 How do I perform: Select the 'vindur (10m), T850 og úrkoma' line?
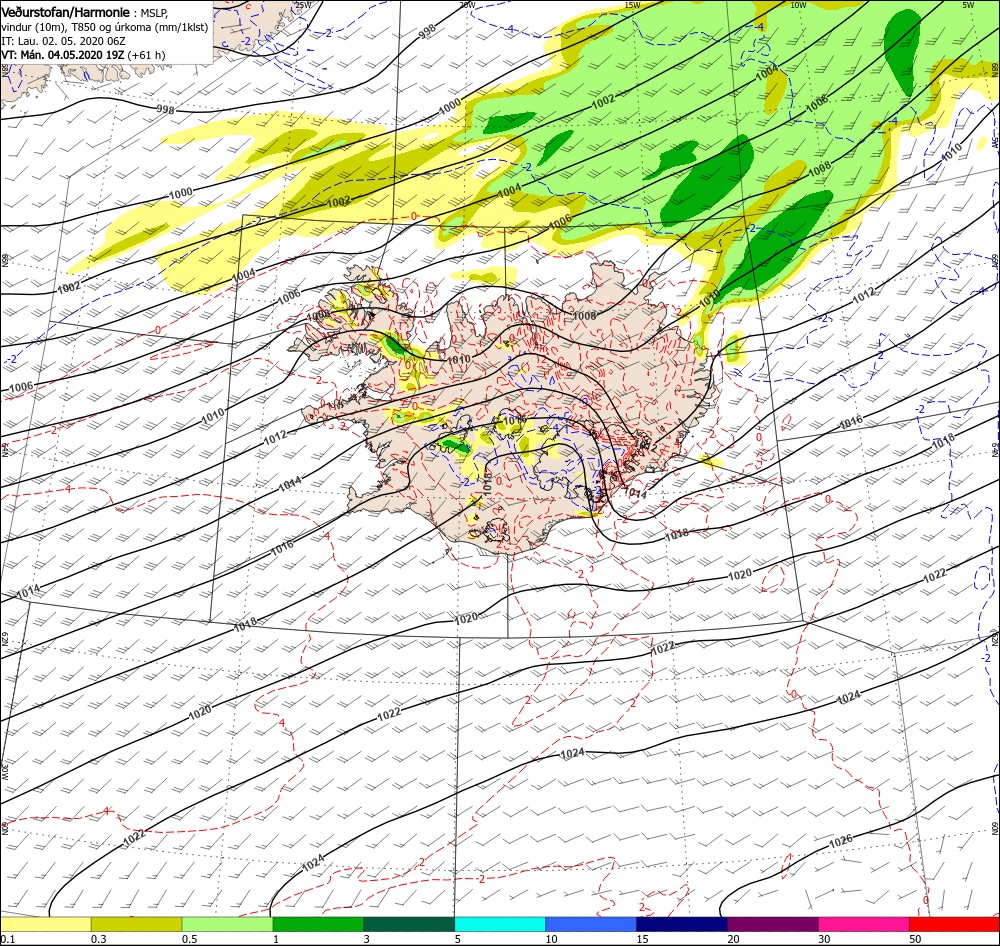(x=105, y=27)
